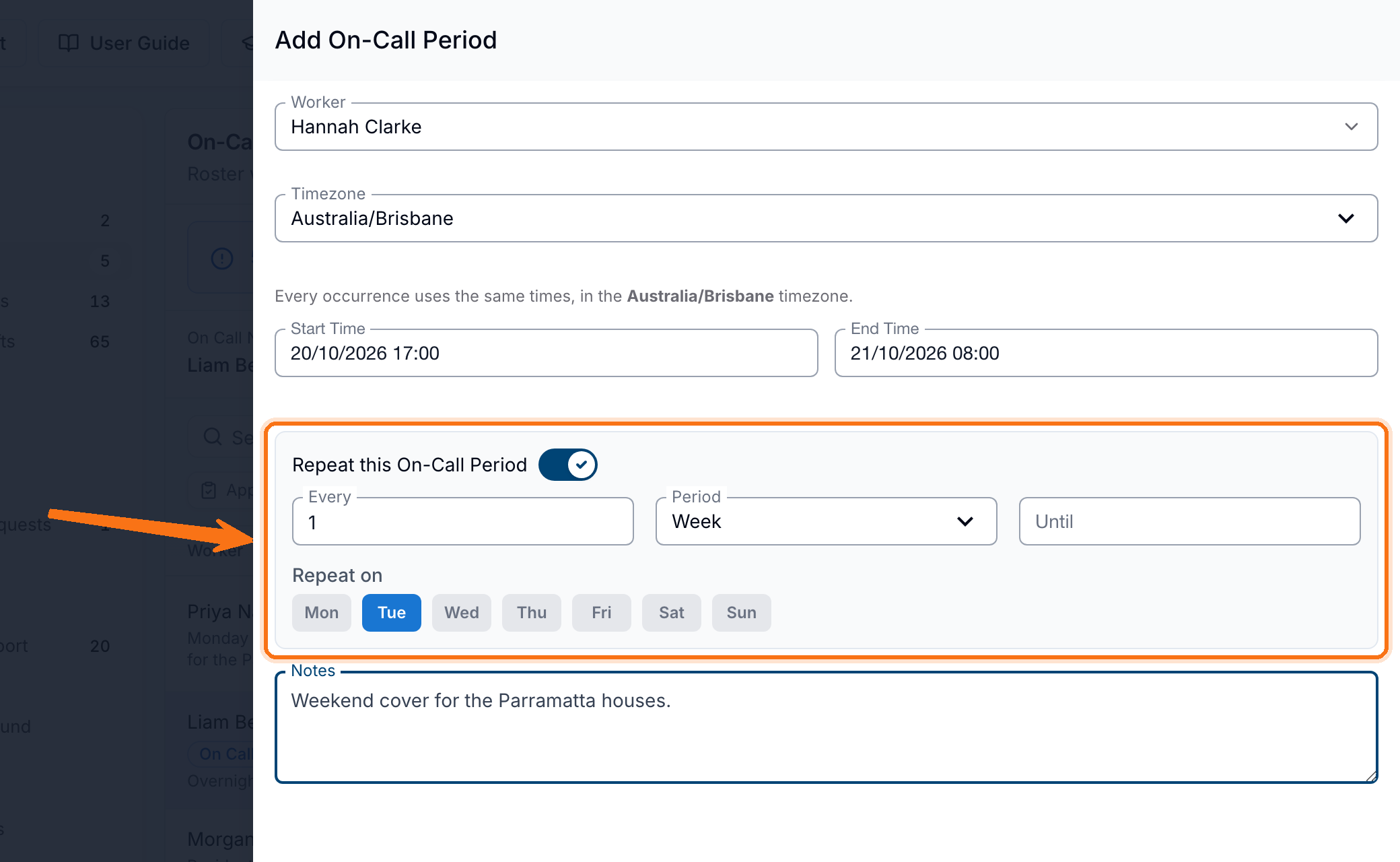
Task: Click the Start Time field
Action: point(546,353)
